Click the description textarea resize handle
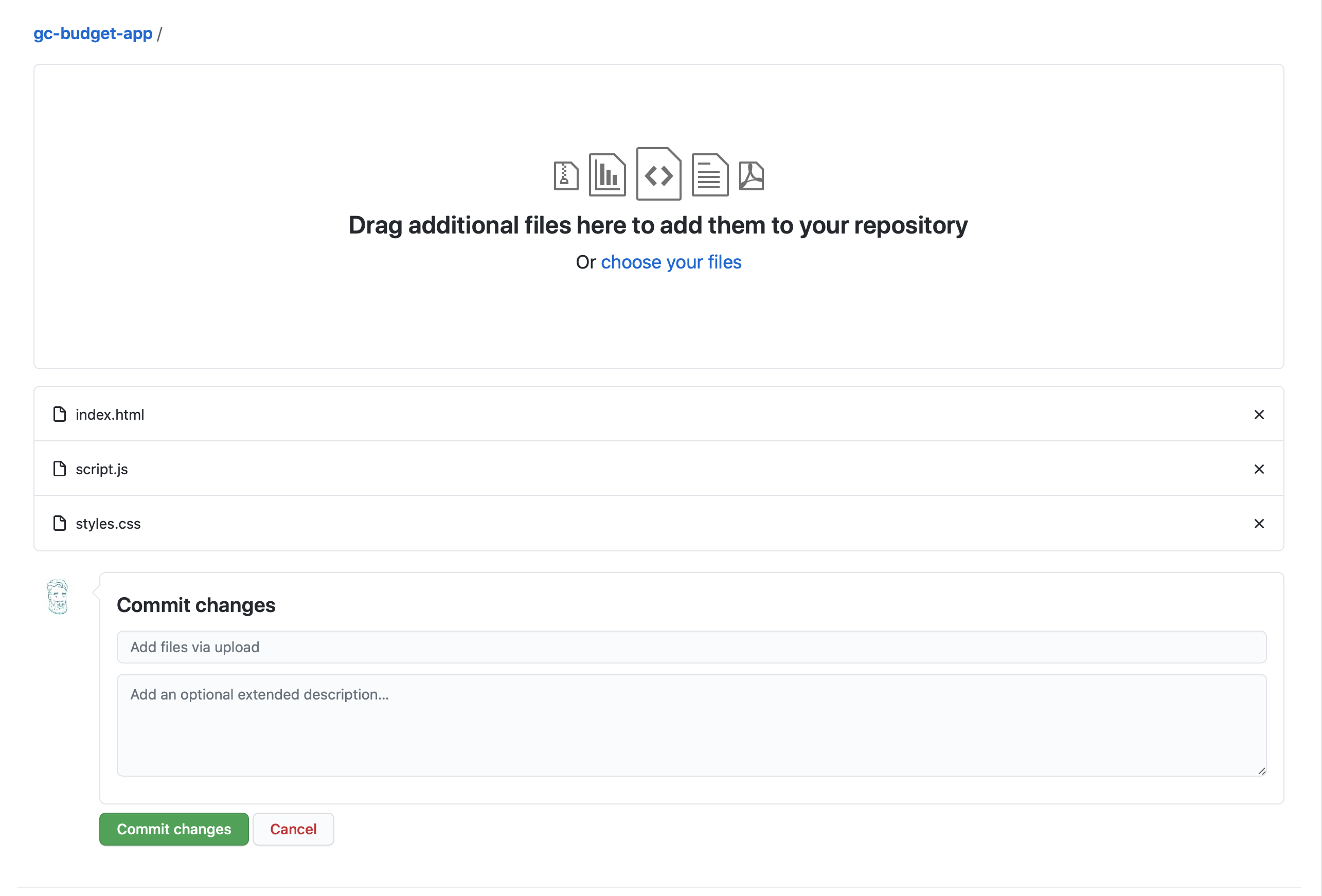This screenshot has height=896, width=1322. point(1261,772)
